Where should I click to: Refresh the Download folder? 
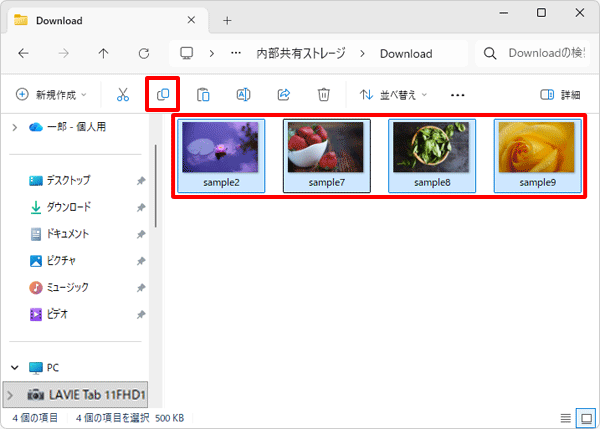coord(144,53)
